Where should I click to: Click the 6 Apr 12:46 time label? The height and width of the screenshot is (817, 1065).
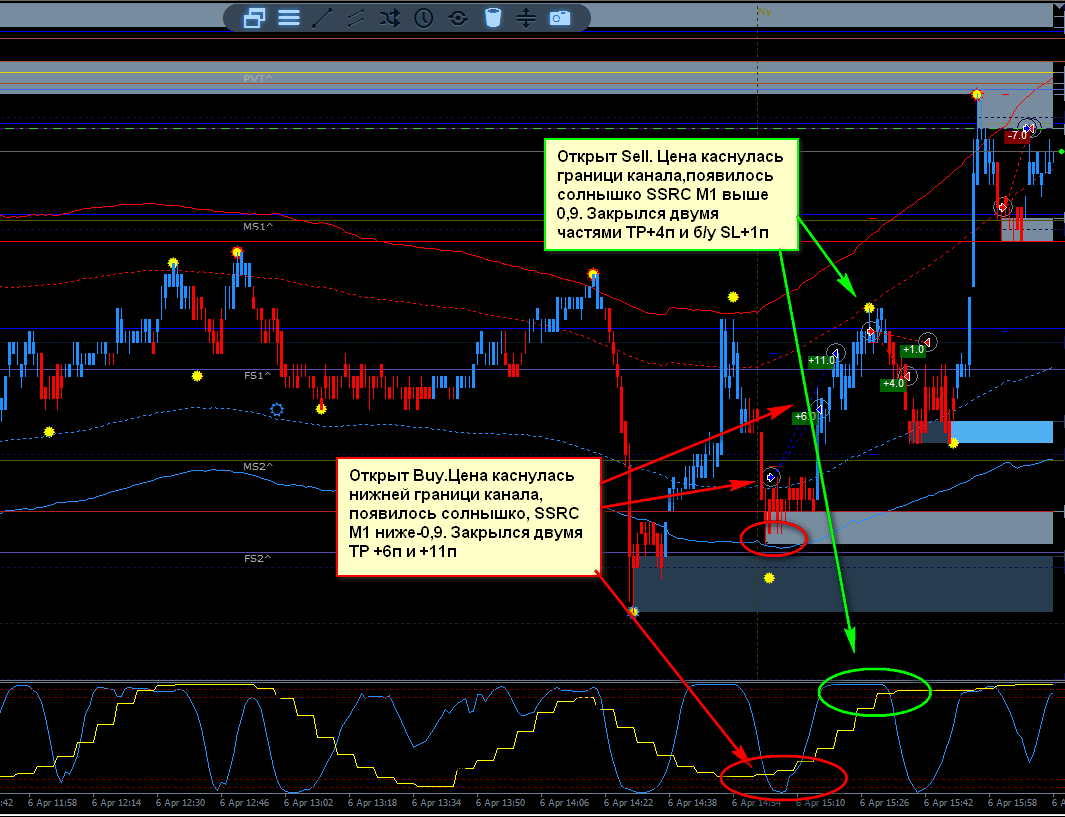pyautogui.click(x=247, y=803)
